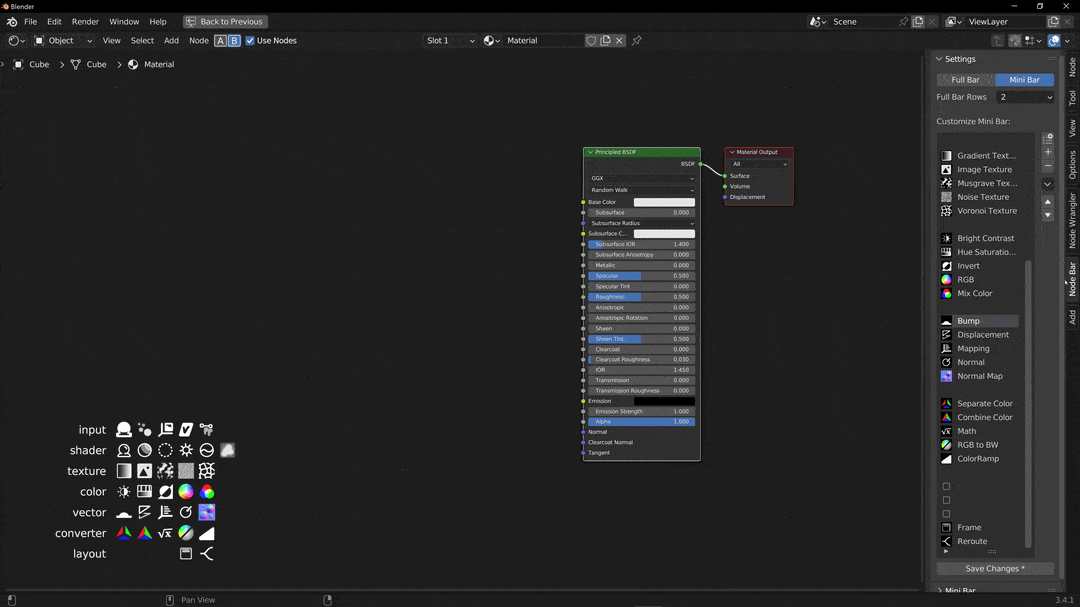Click Save Changes button

995,568
